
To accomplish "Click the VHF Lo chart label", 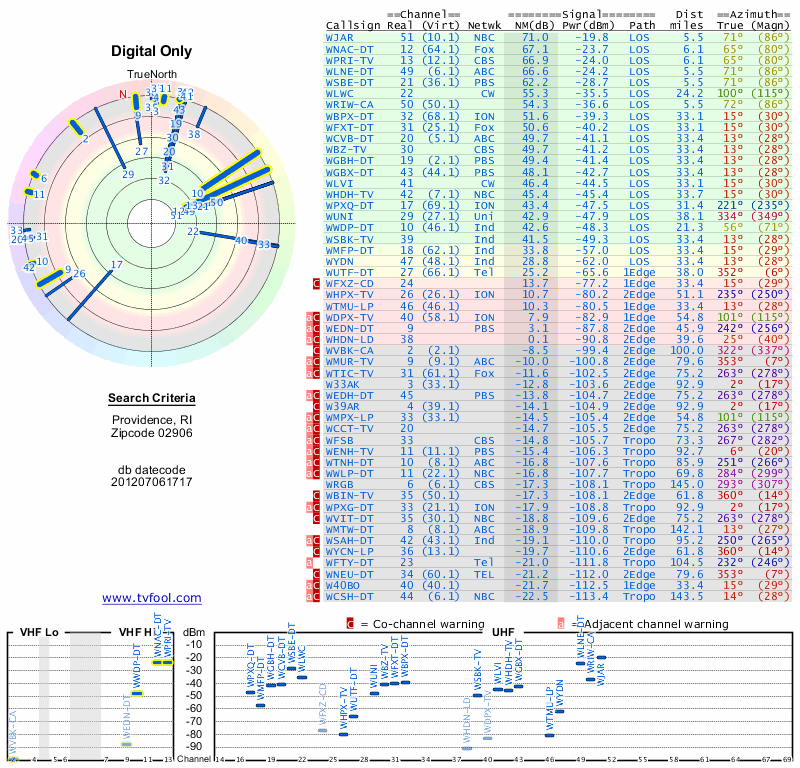I will point(39,633).
